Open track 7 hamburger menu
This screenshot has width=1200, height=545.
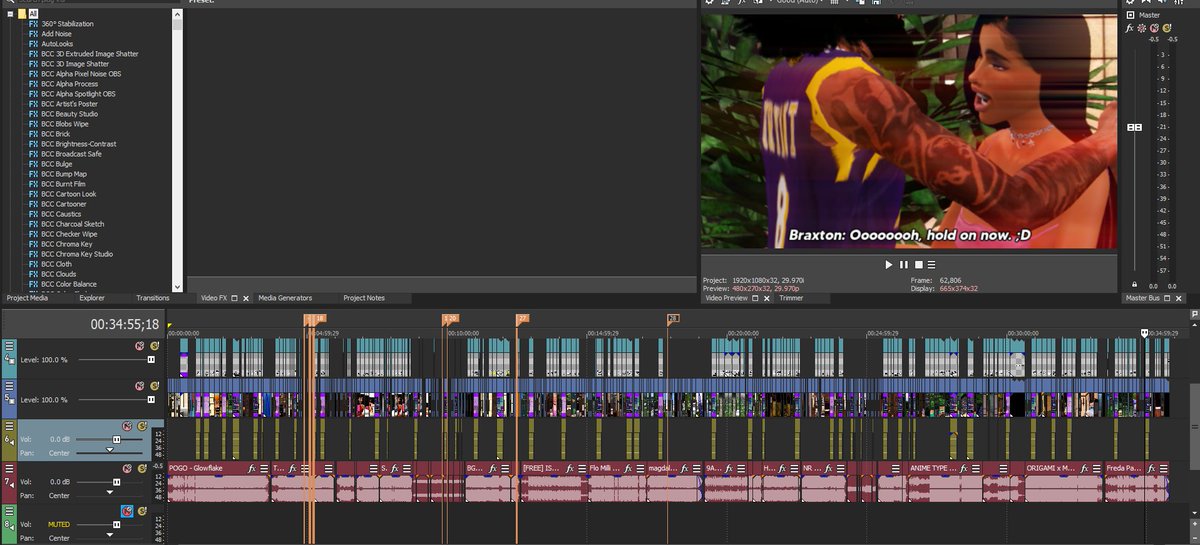(x=10, y=468)
